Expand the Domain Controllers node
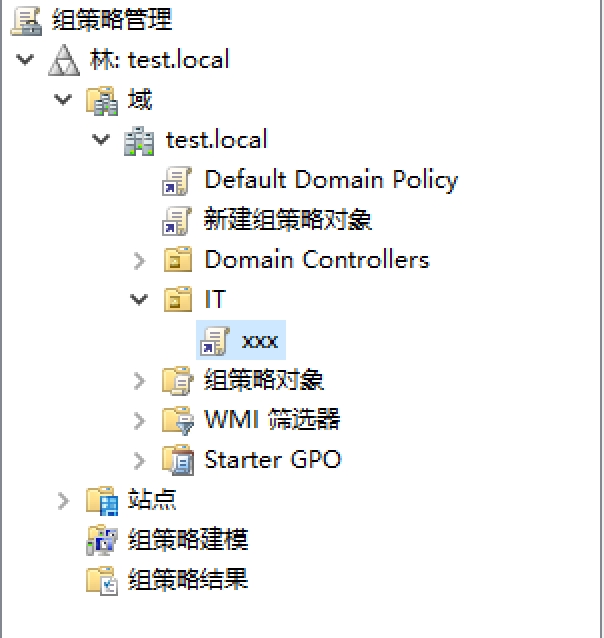The height and width of the screenshot is (638, 604). point(139,260)
